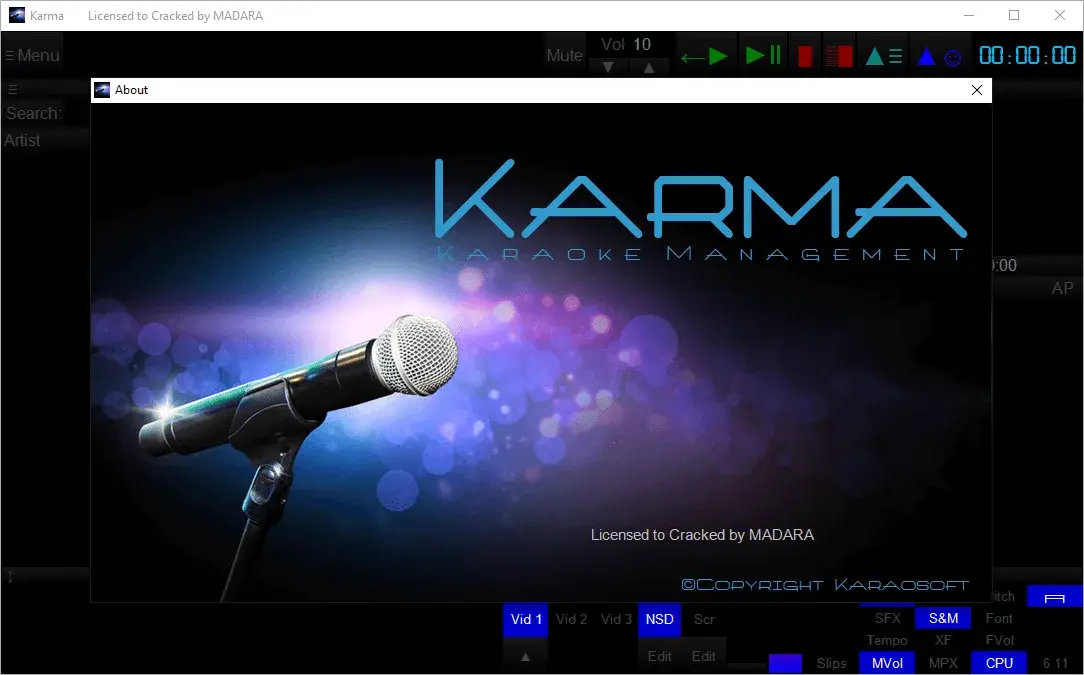Click the solid red stop button
Screen dimensions: 1084x675
(804, 56)
